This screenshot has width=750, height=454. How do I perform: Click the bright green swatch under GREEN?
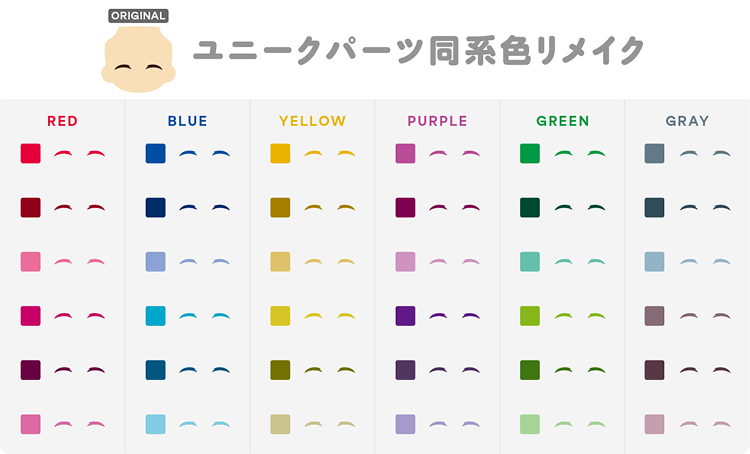pos(530,154)
